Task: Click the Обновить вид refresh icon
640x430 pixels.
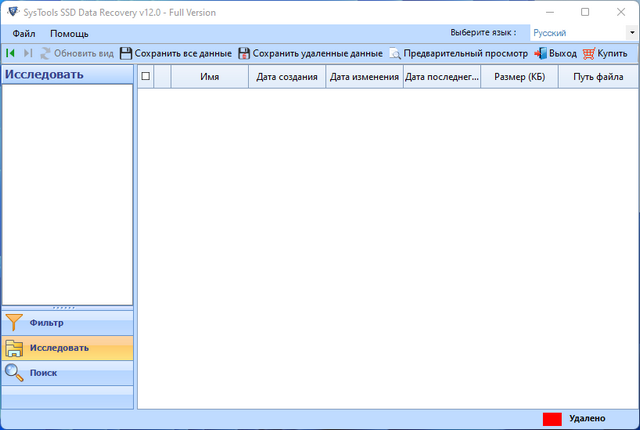Action: (46, 53)
